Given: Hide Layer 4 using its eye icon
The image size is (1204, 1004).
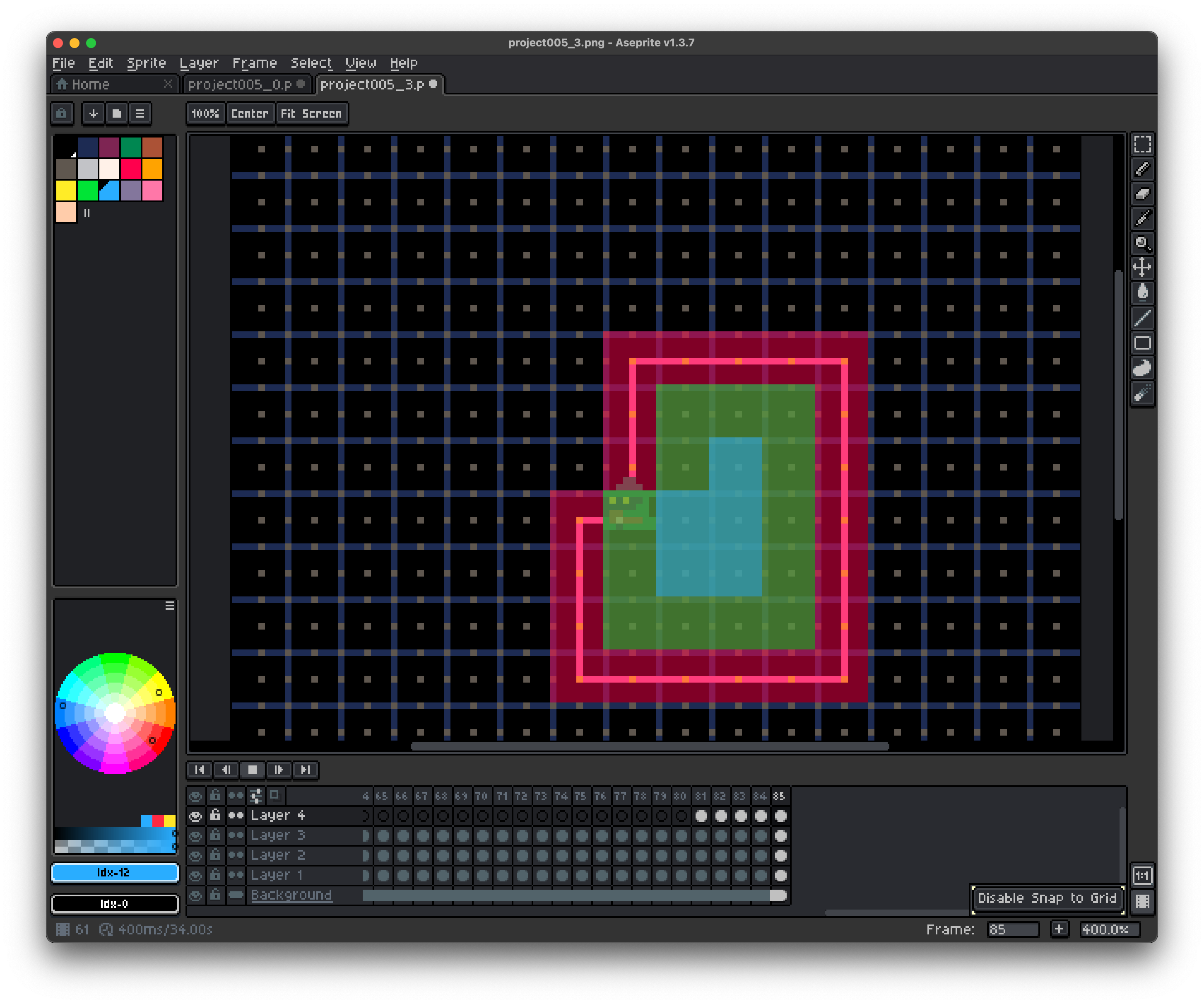Looking at the screenshot, I should (x=195, y=816).
